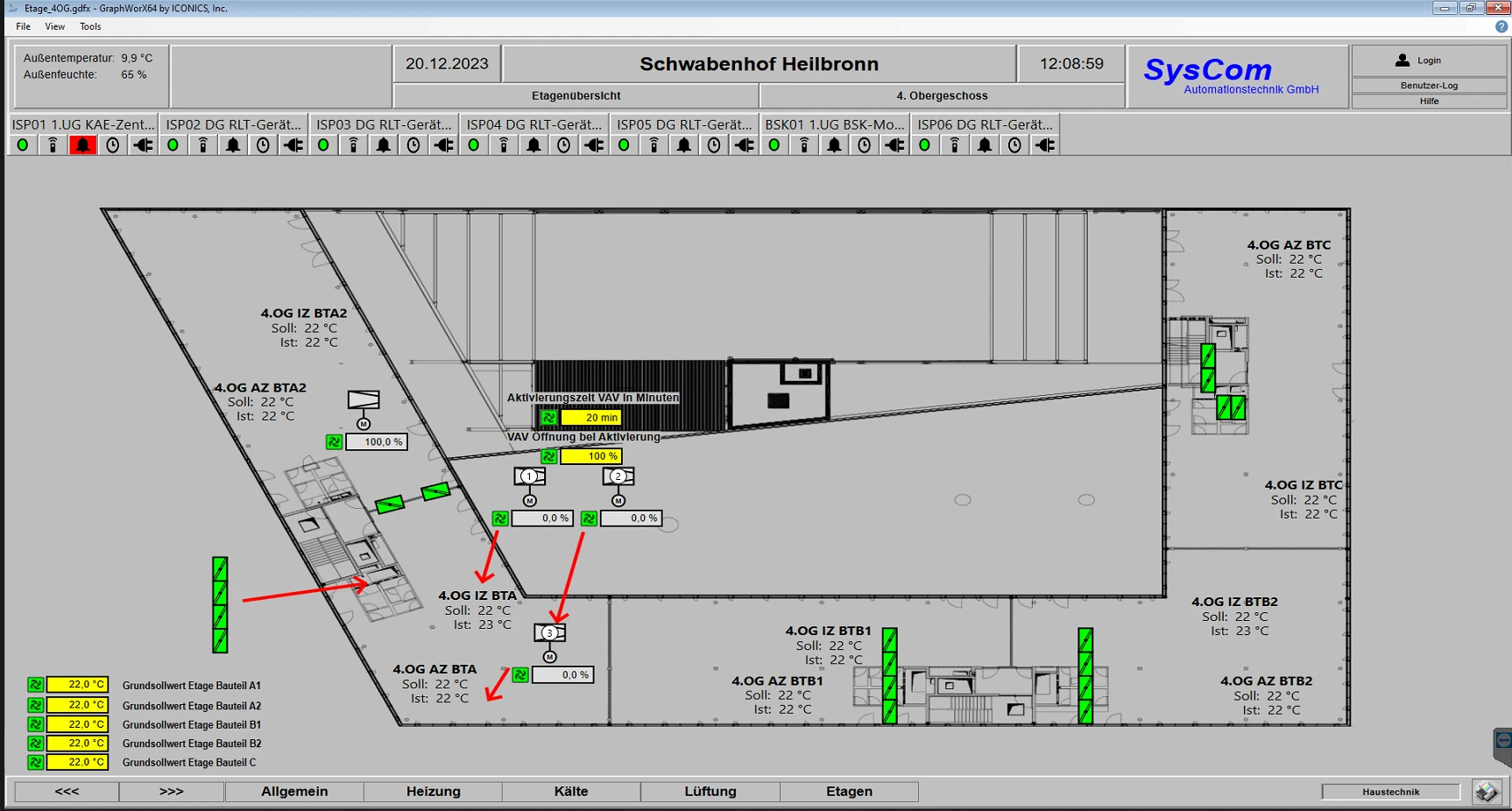Click the blue help icon top right
1512x811 pixels.
[1501, 26]
